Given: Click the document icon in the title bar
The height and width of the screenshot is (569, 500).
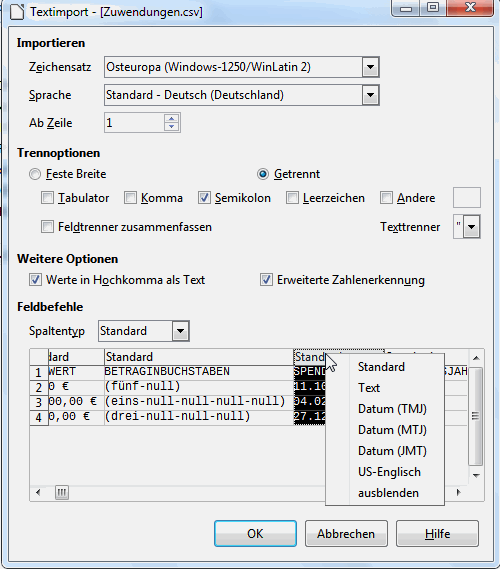Looking at the screenshot, I should point(17,12).
